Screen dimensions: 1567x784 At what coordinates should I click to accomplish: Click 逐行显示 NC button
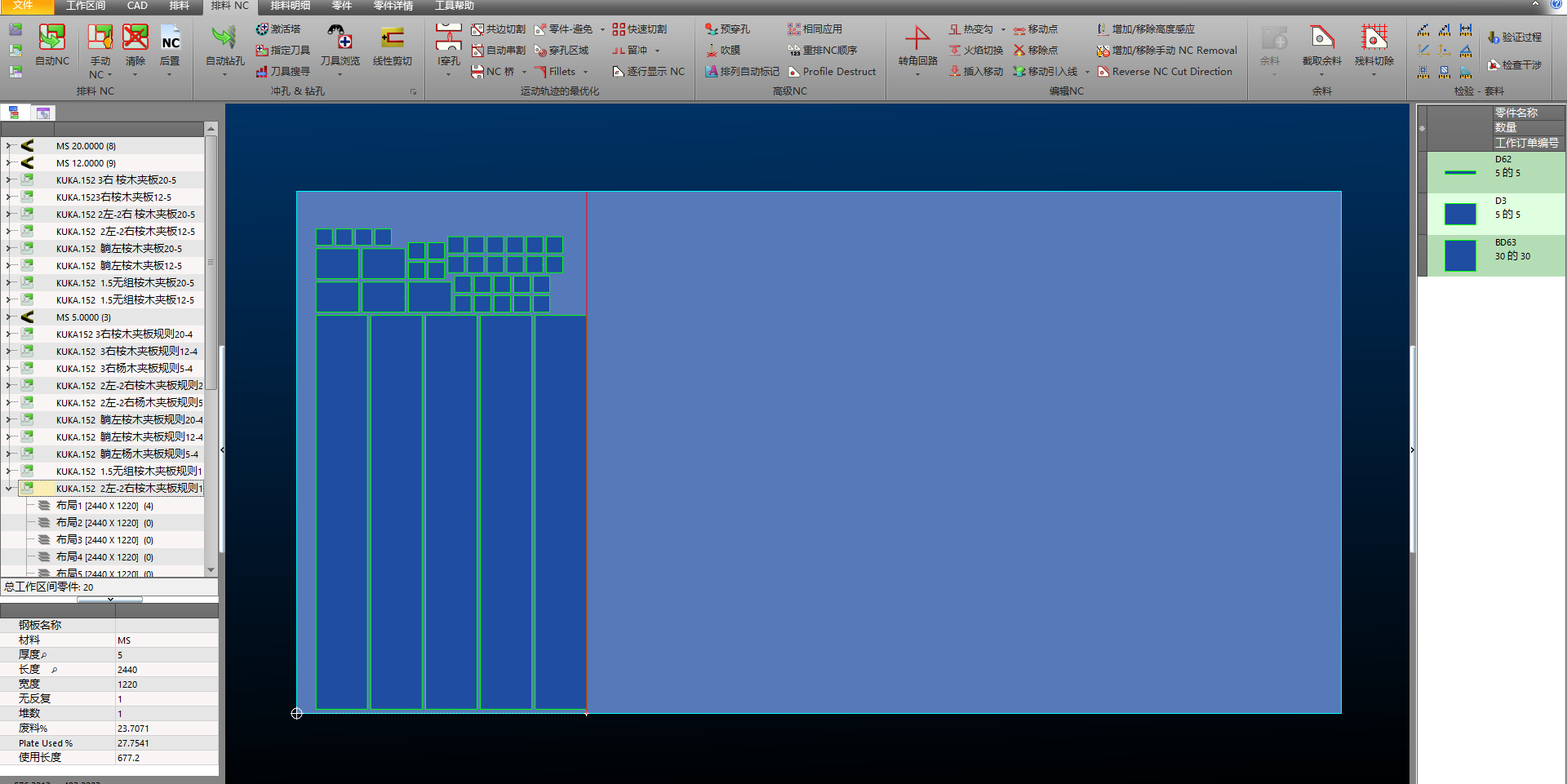(x=650, y=72)
